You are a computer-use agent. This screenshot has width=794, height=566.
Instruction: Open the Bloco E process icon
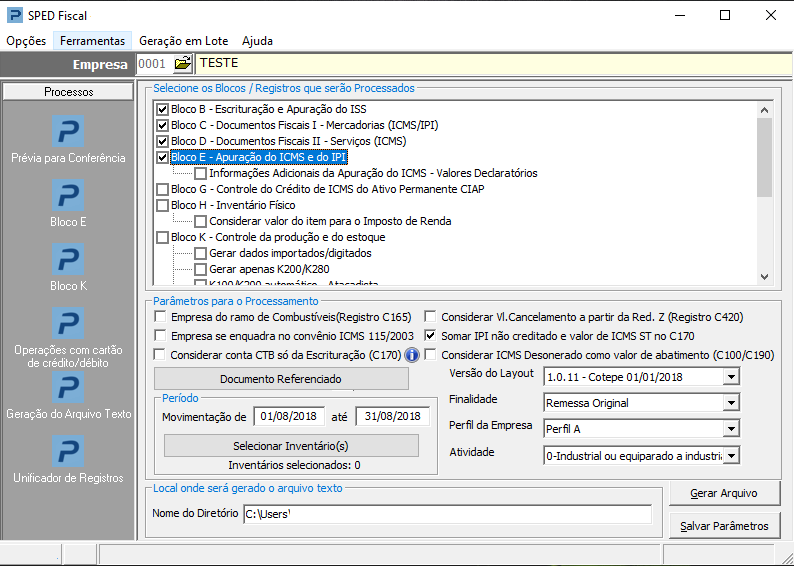(68, 195)
